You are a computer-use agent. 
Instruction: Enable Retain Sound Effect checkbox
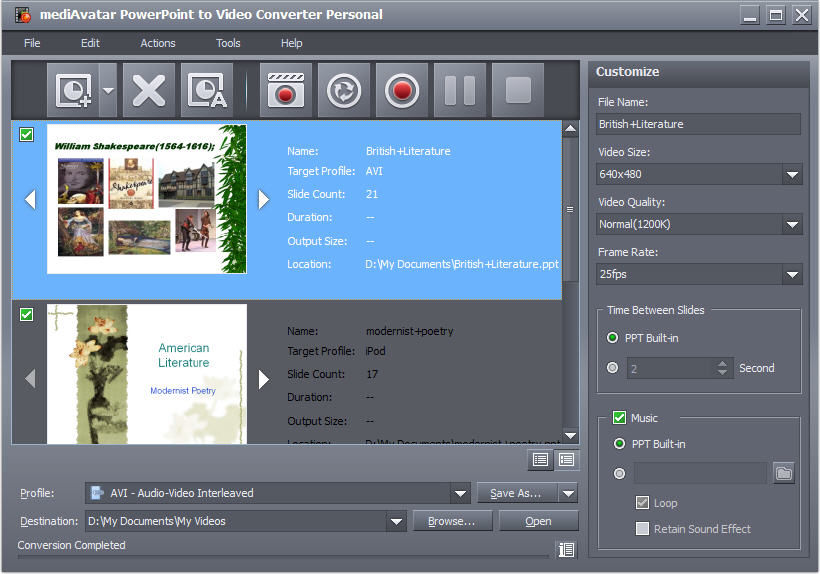coord(642,529)
